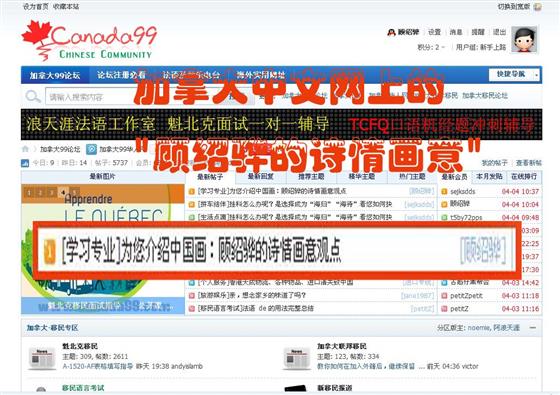Open 加拿大99论坛 in navigation bar
This screenshot has width=560, height=395.
[x=55, y=75]
